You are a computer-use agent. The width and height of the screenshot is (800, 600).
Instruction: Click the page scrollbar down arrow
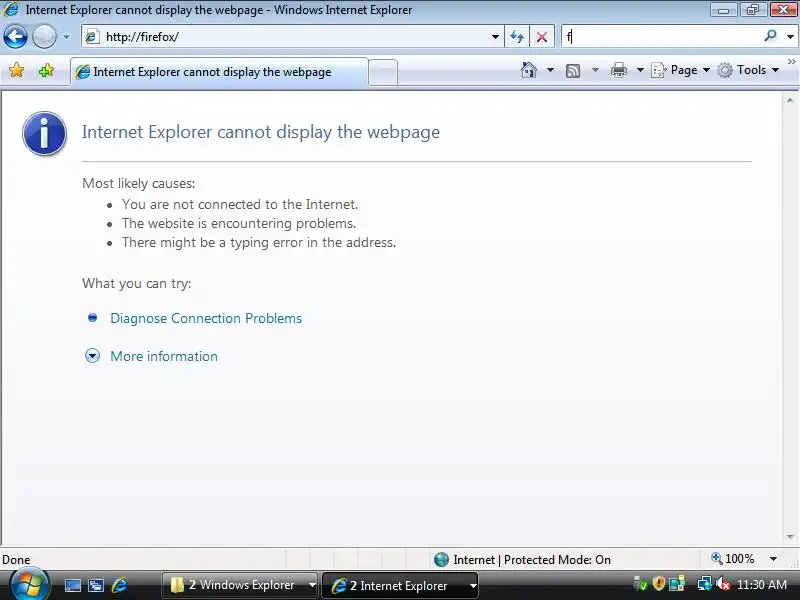point(790,537)
